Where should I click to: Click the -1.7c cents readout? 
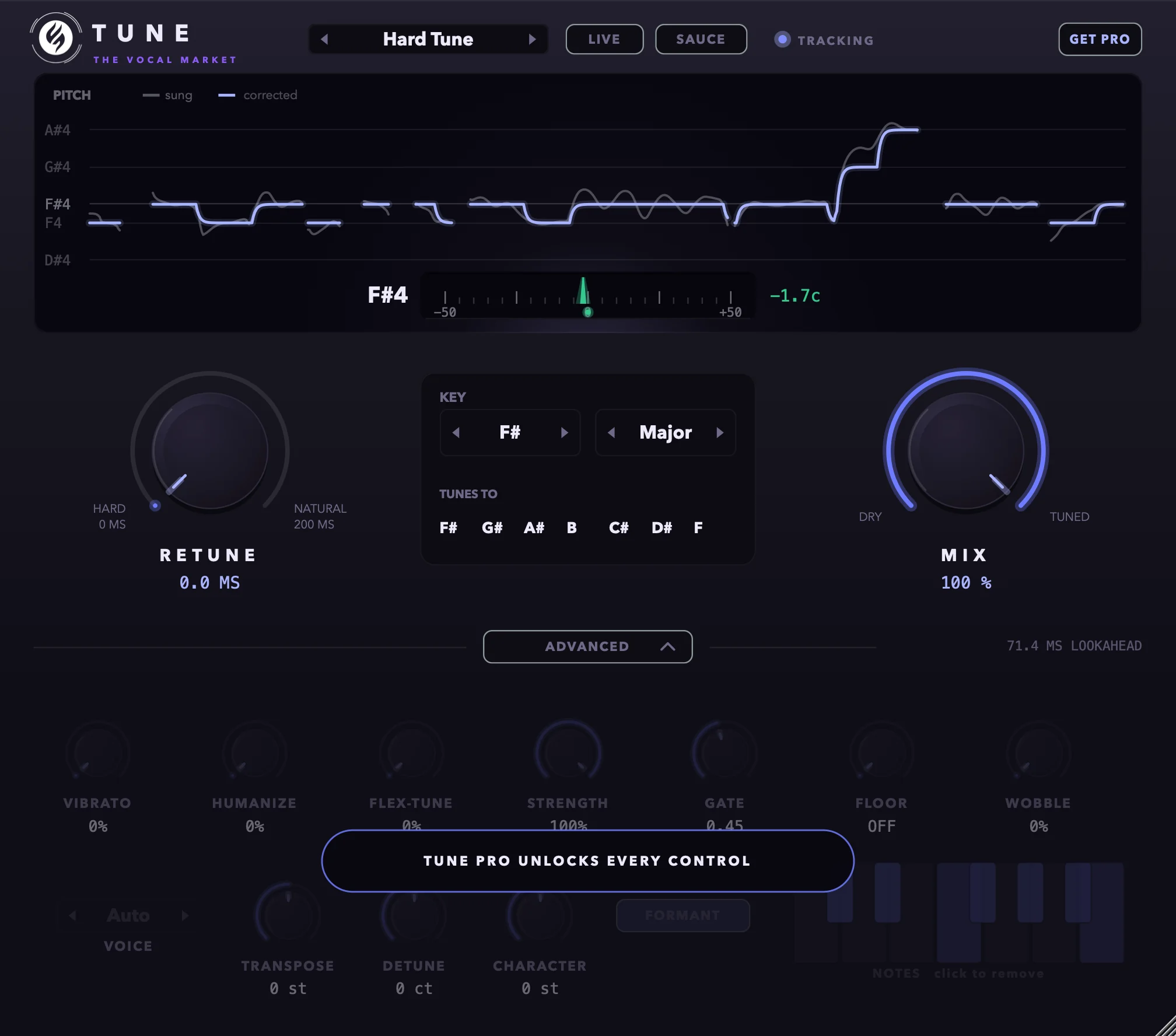coord(794,296)
